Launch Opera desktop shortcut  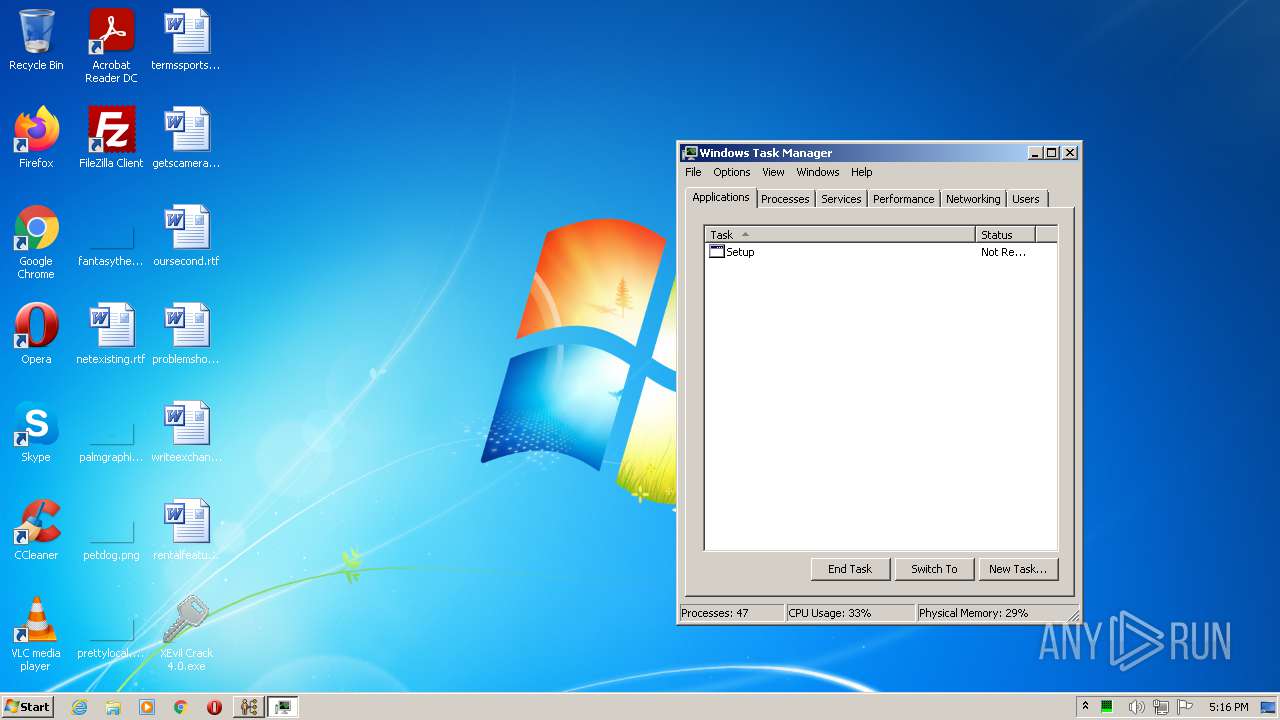[36, 334]
